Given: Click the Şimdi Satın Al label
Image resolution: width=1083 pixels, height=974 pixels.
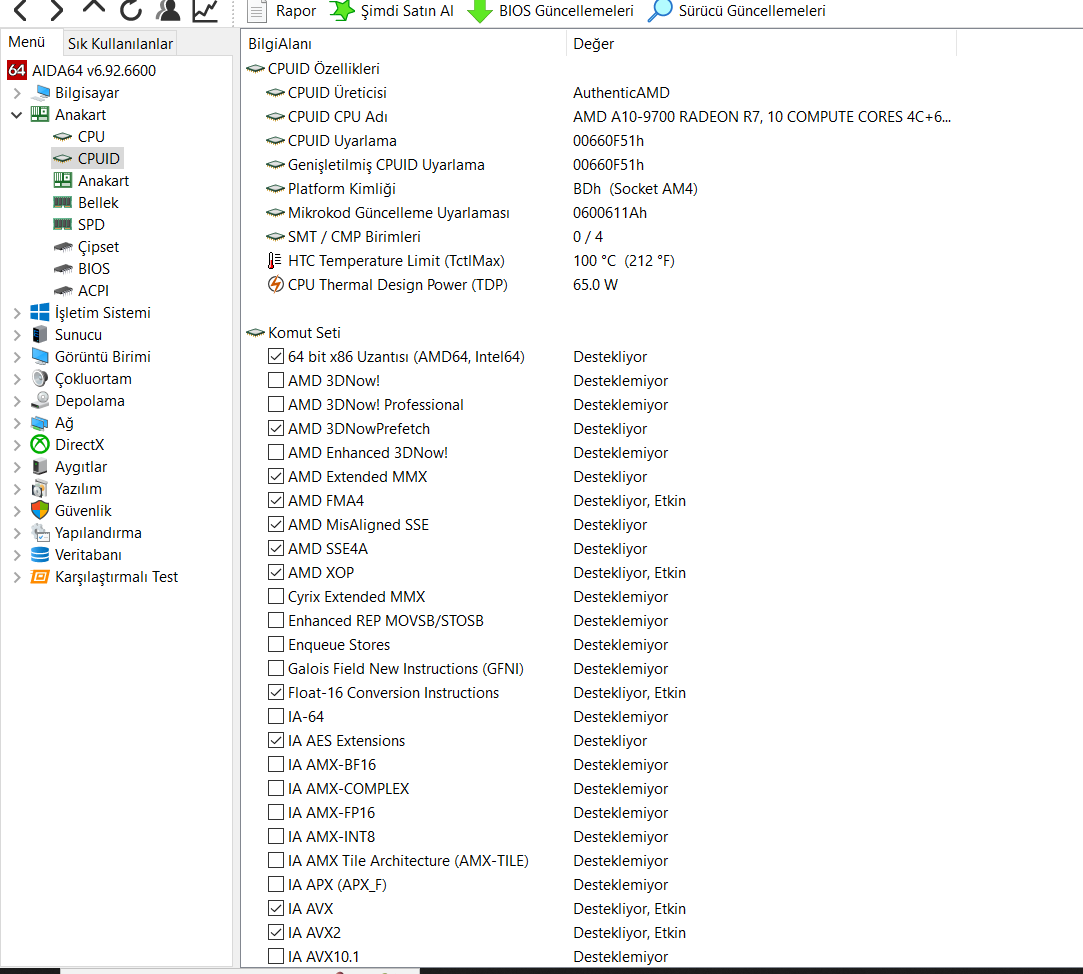Looking at the screenshot, I should [x=408, y=11].
